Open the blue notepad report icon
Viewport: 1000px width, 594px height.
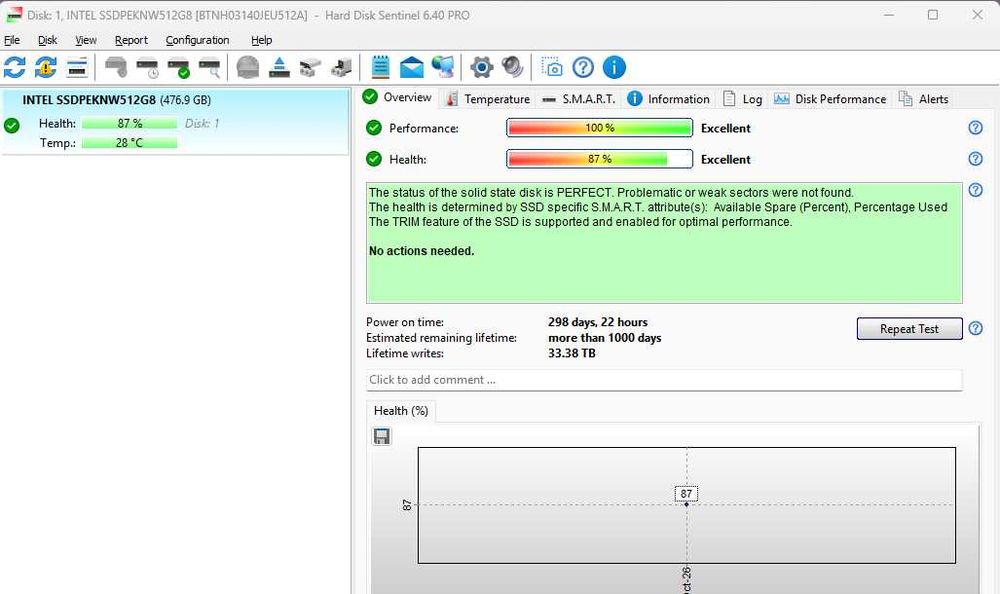381,67
